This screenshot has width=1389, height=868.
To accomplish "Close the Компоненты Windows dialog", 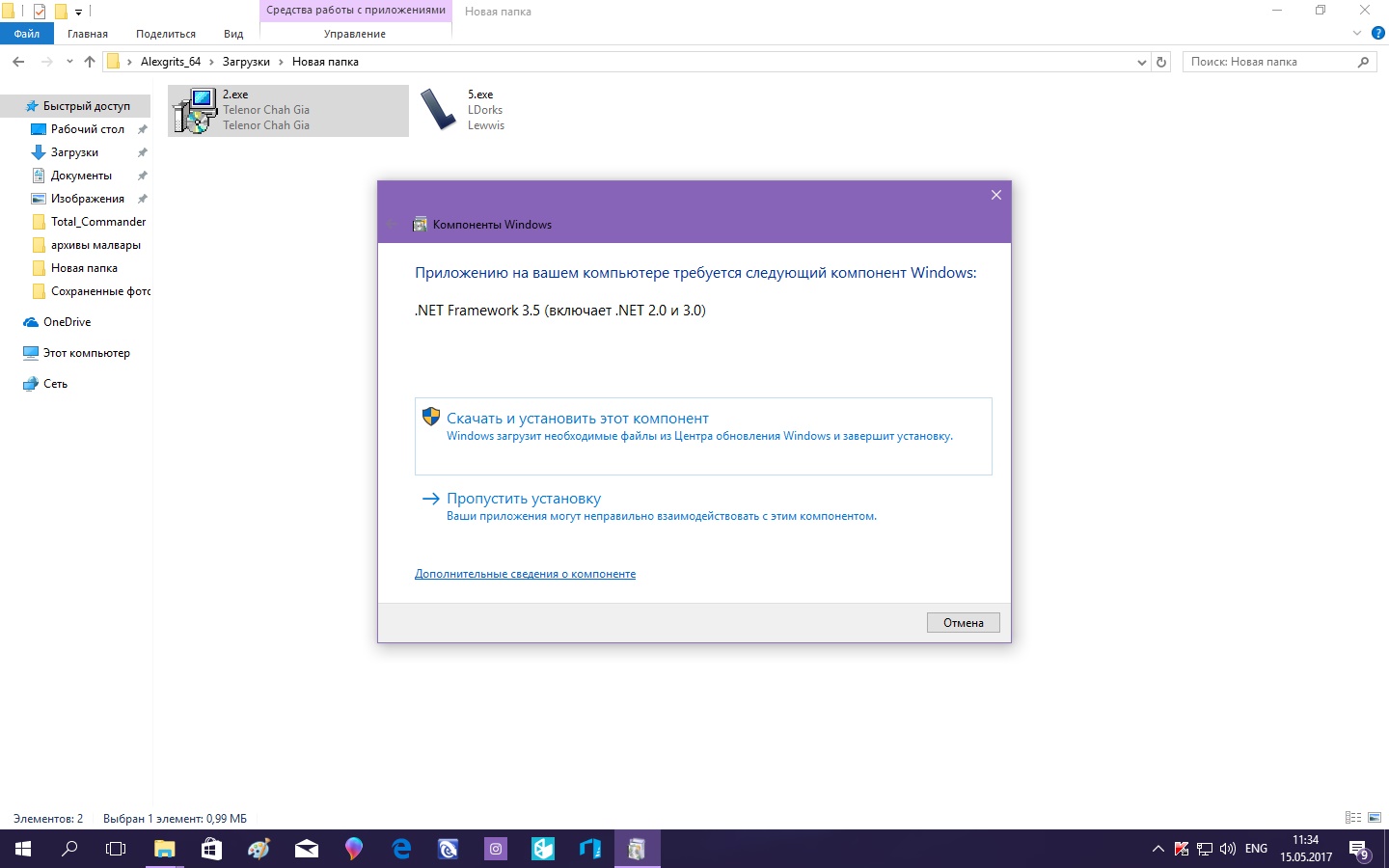I will click(x=996, y=195).
